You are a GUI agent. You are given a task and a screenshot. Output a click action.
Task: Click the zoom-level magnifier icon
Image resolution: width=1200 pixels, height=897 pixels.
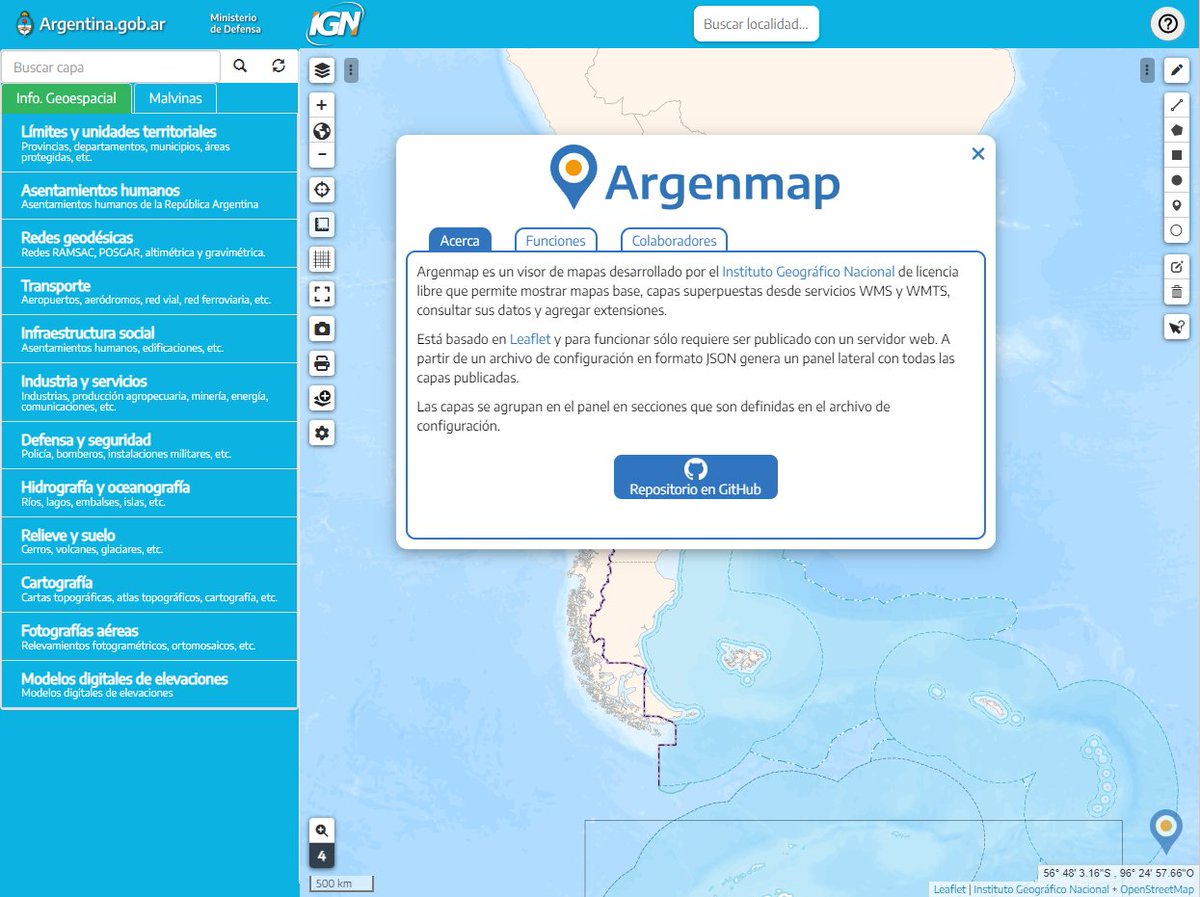(322, 831)
